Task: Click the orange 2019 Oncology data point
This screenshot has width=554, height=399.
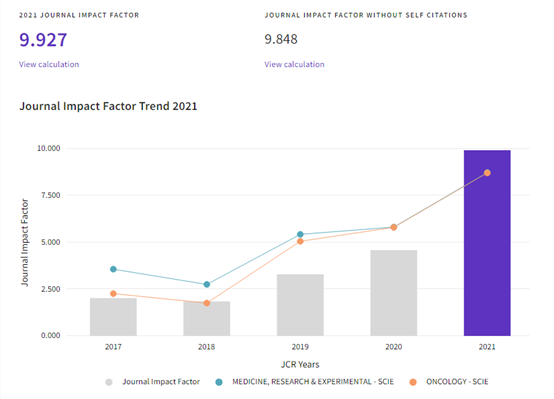Action: 300,241
